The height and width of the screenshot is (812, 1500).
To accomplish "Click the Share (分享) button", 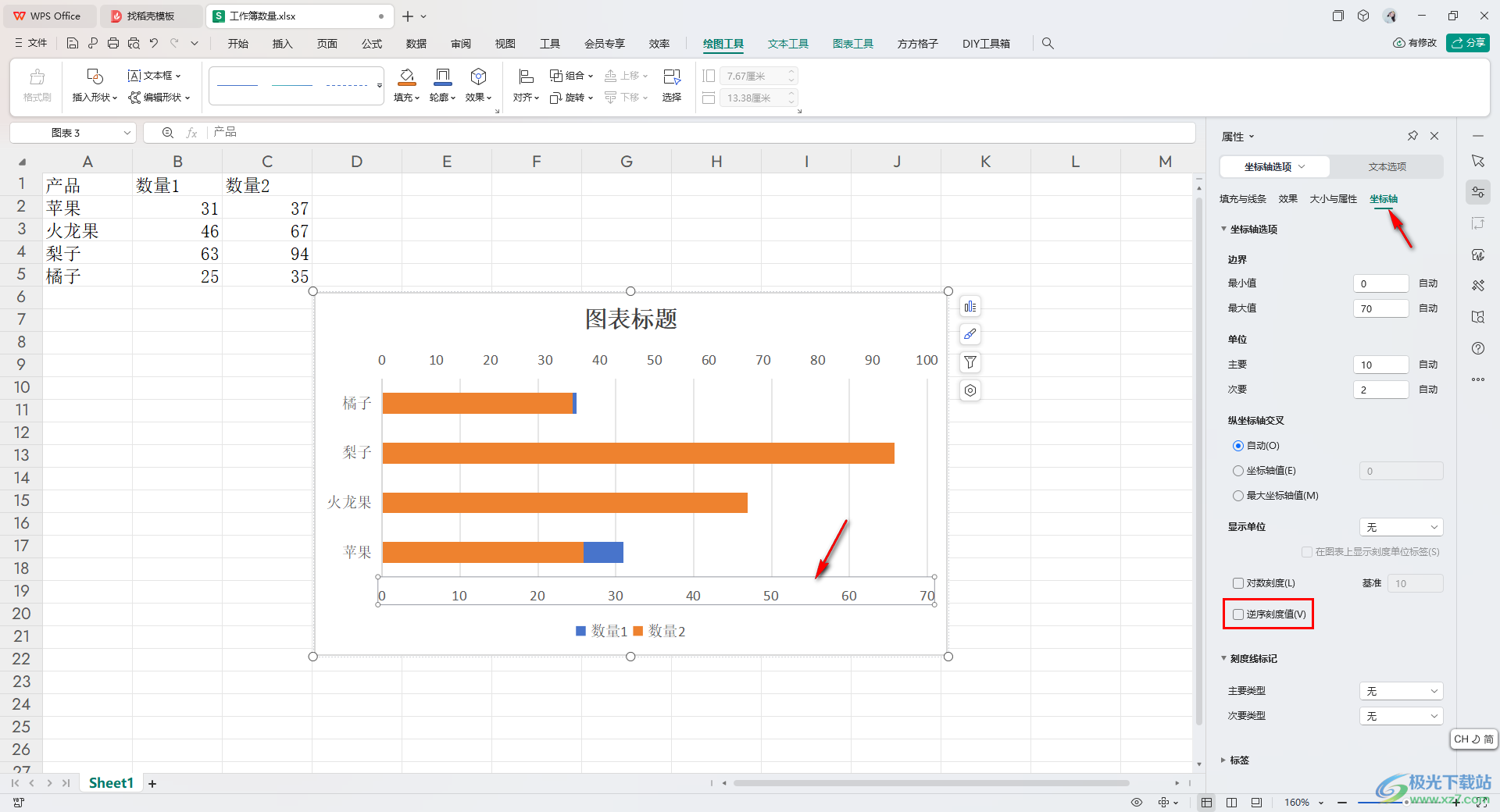I will 1468,43.
